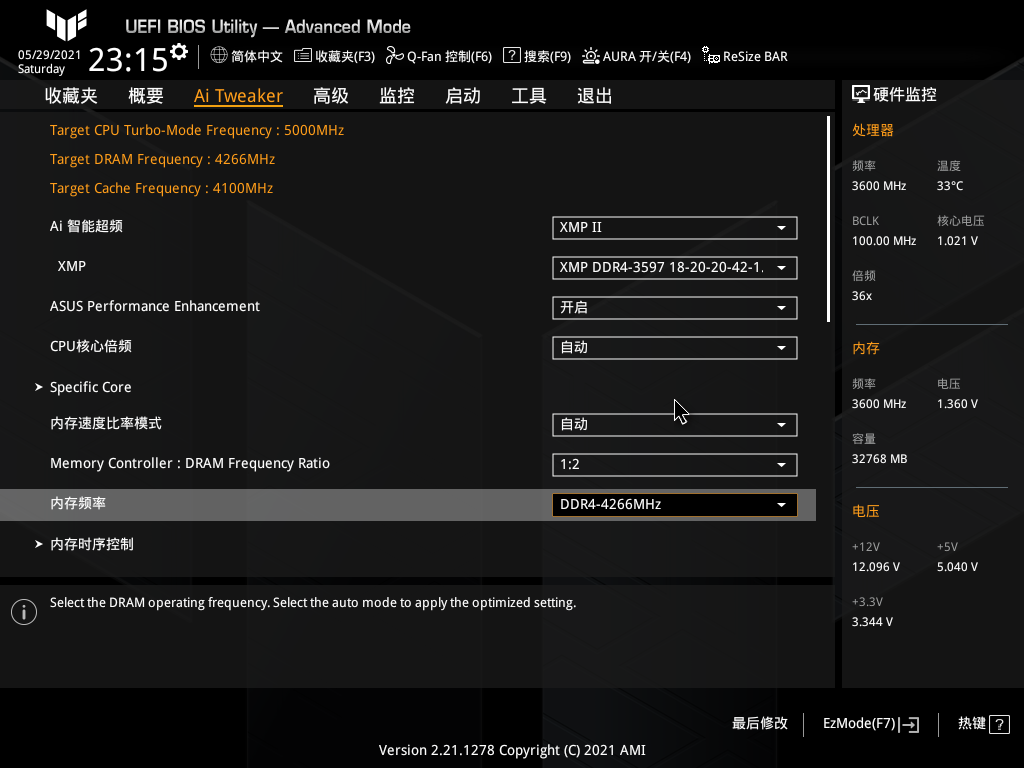1024x768 pixels.
Task: Click the 最后修改 button
Action: 760,724
